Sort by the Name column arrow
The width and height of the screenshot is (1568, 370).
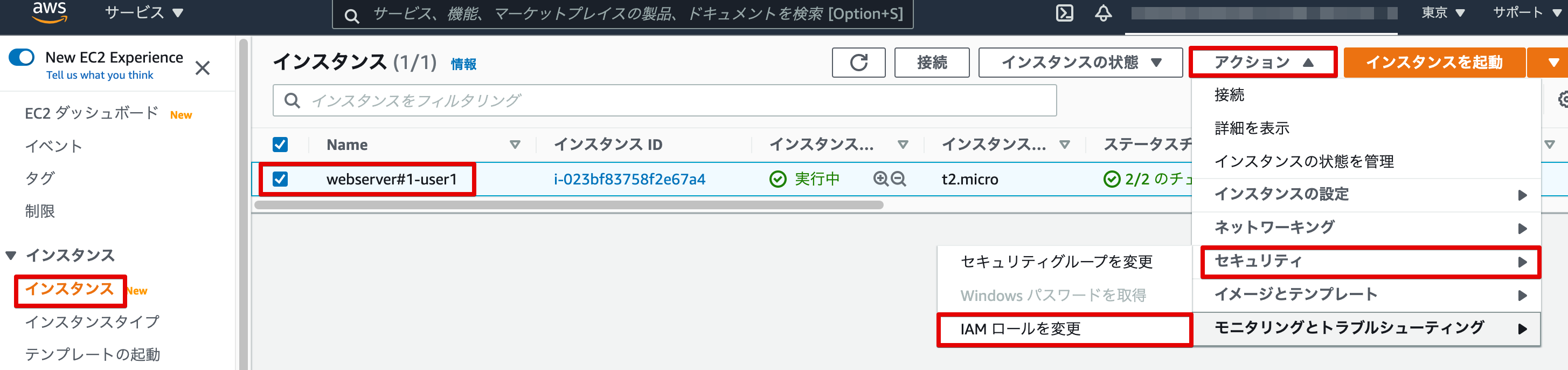pyautogui.click(x=515, y=145)
